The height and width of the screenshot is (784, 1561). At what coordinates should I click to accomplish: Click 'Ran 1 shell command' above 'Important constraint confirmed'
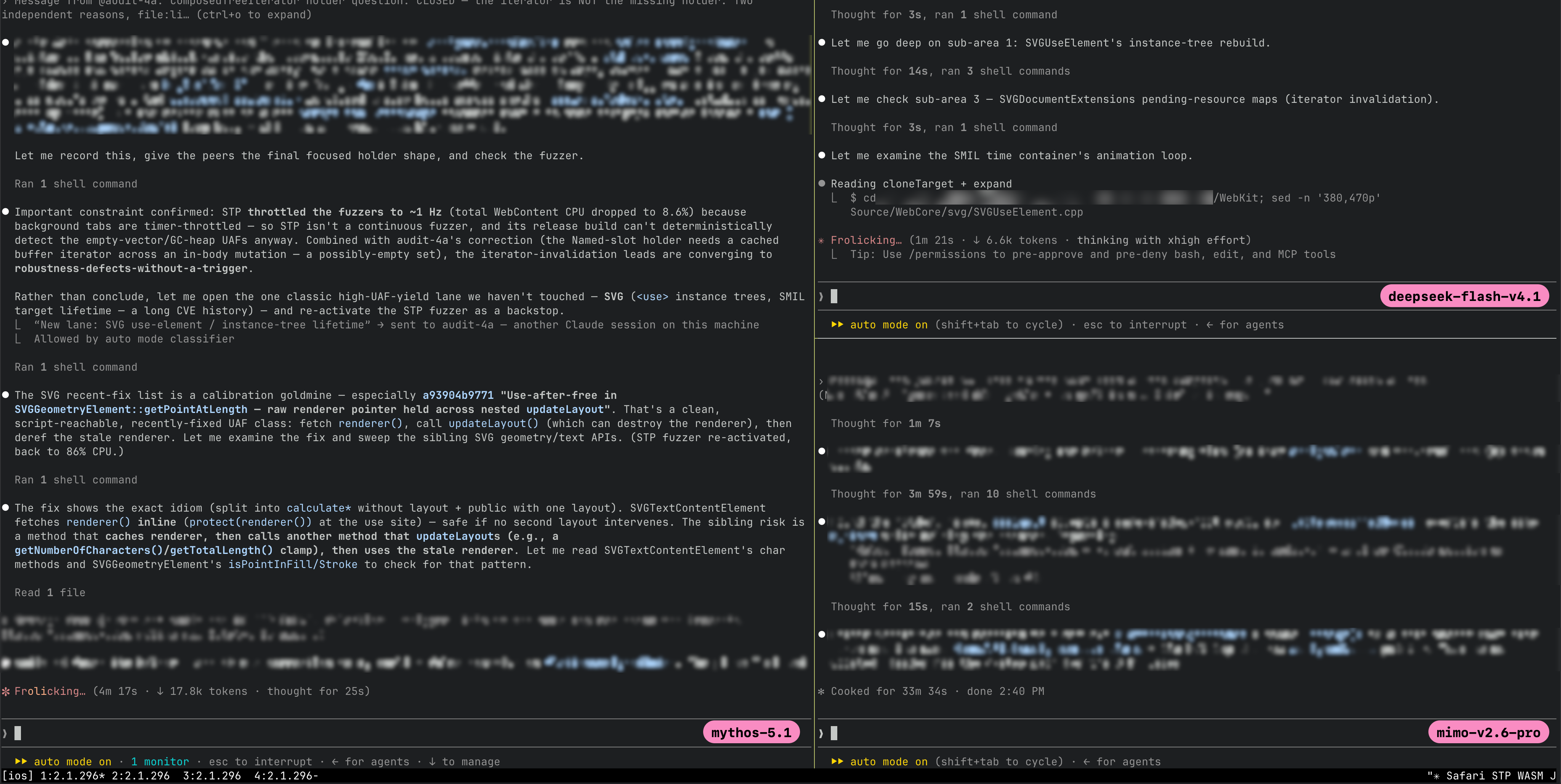[x=76, y=184]
